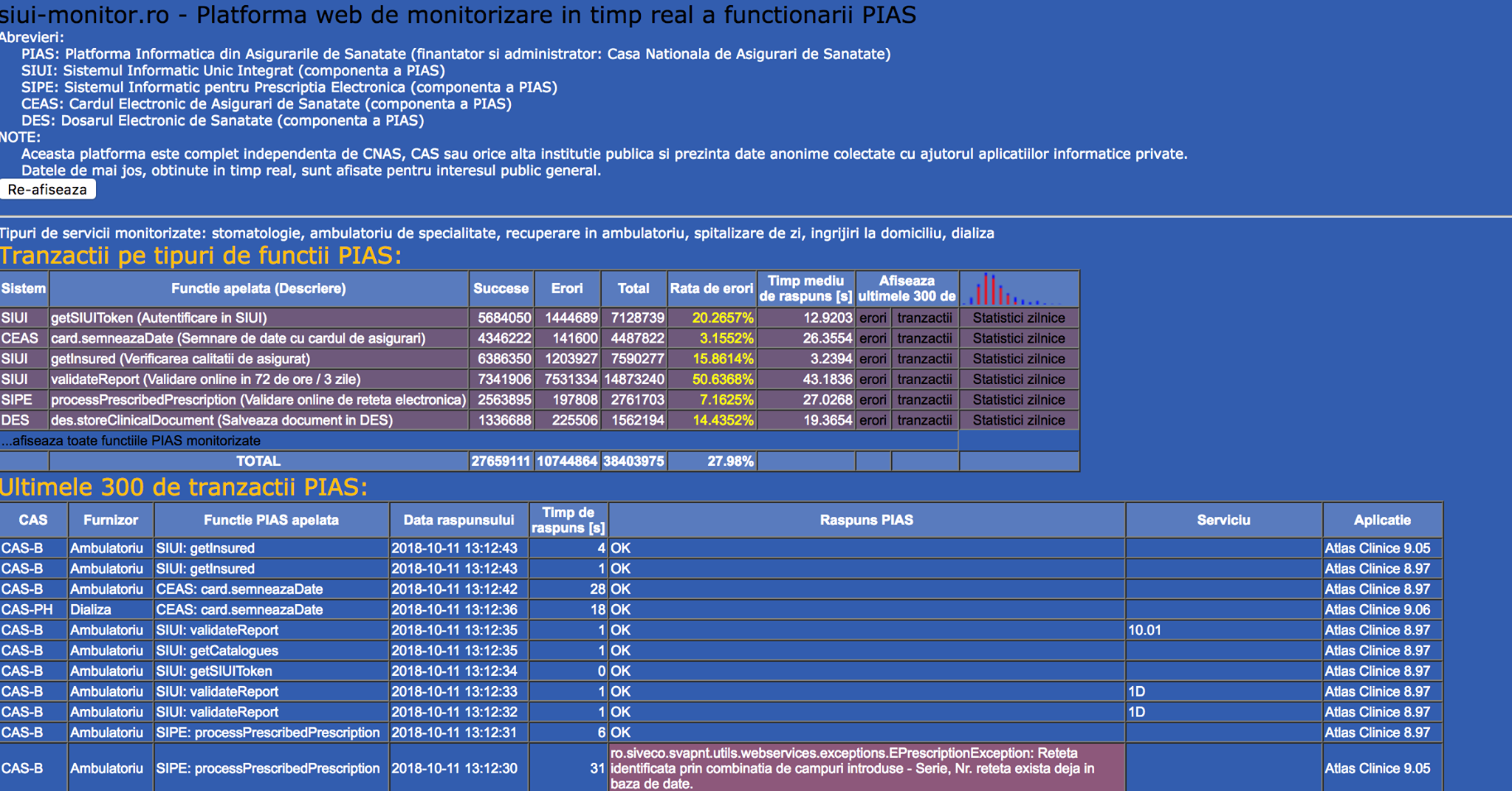Open Statistici zilnice for processPrescribedPrescription
This screenshot has width=1512, height=791.
point(1019,400)
